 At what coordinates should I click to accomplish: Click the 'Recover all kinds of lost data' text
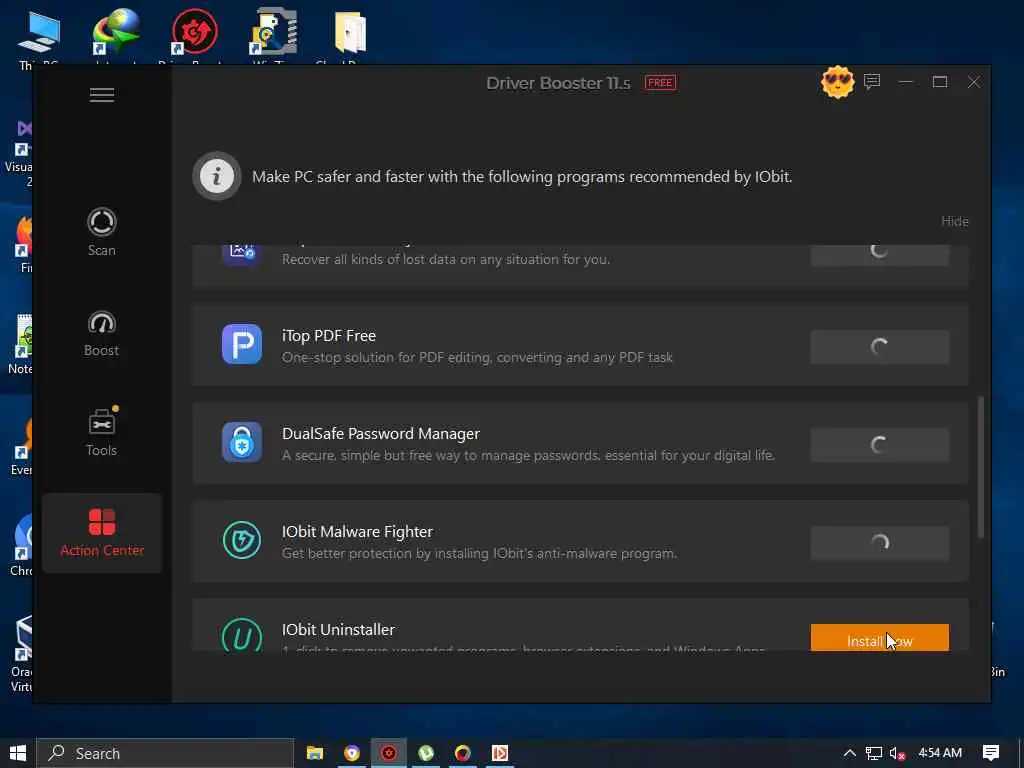point(446,259)
